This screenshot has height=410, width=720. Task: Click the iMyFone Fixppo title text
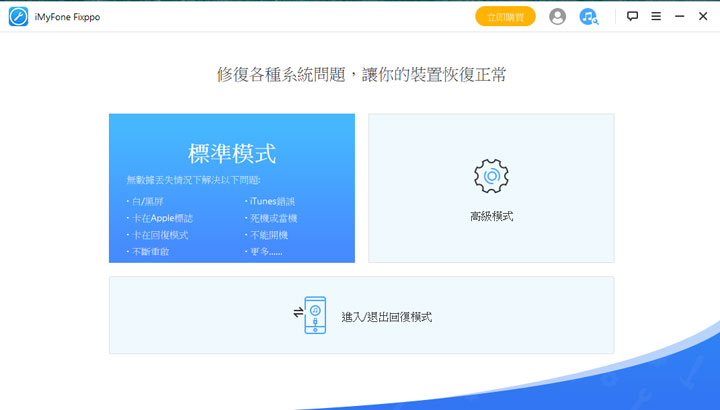(x=68, y=17)
